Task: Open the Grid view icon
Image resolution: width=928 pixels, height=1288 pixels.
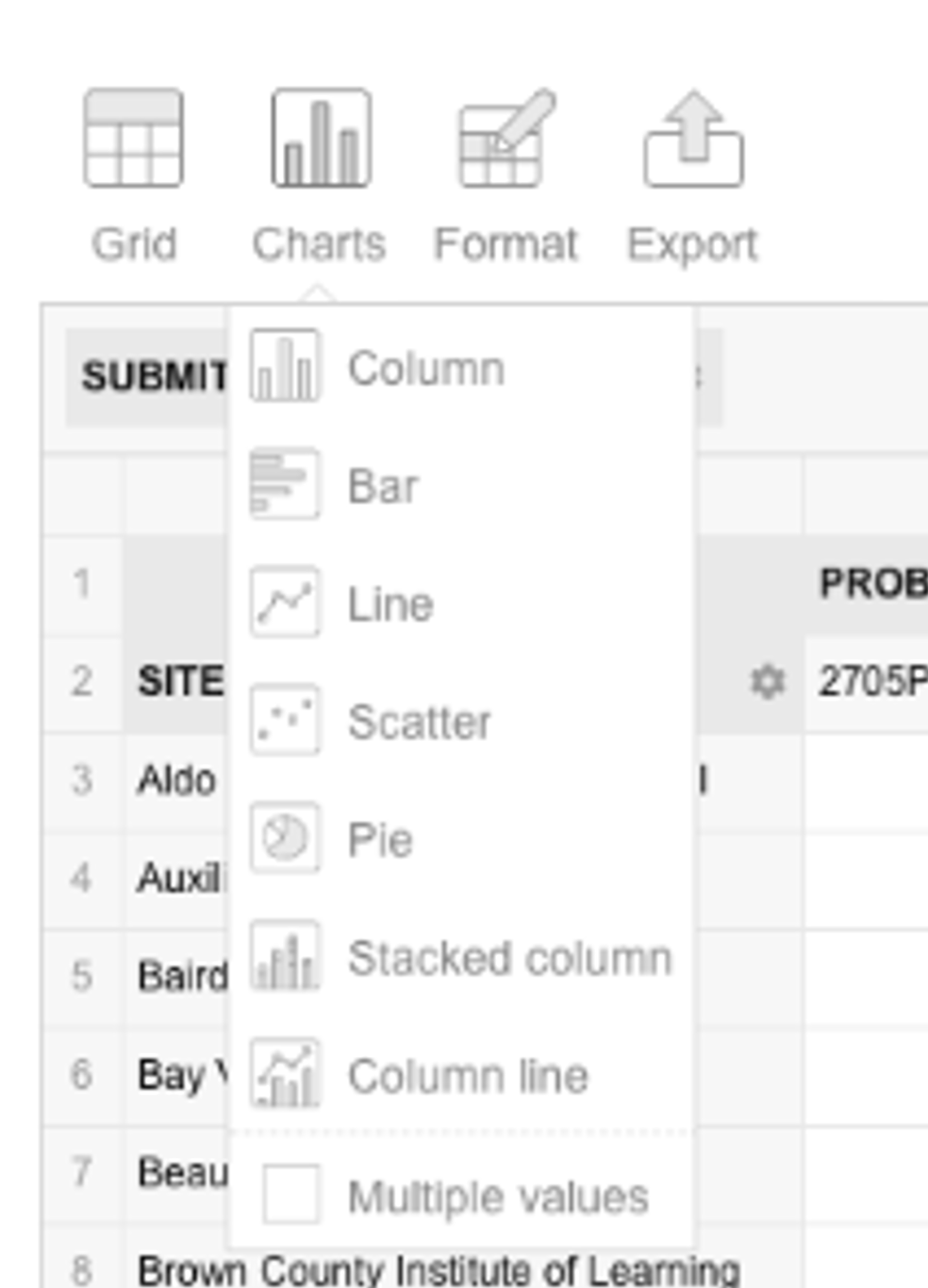Action: 133,139
